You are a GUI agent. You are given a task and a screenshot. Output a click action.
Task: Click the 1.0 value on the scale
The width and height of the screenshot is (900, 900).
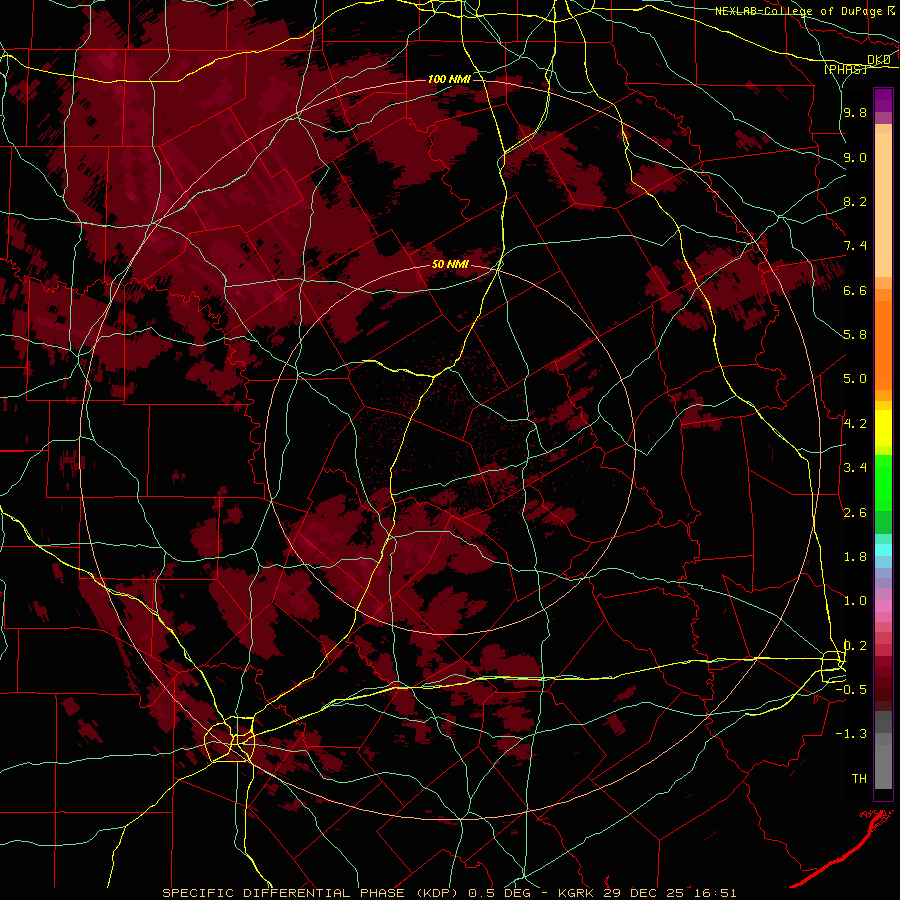(x=855, y=601)
